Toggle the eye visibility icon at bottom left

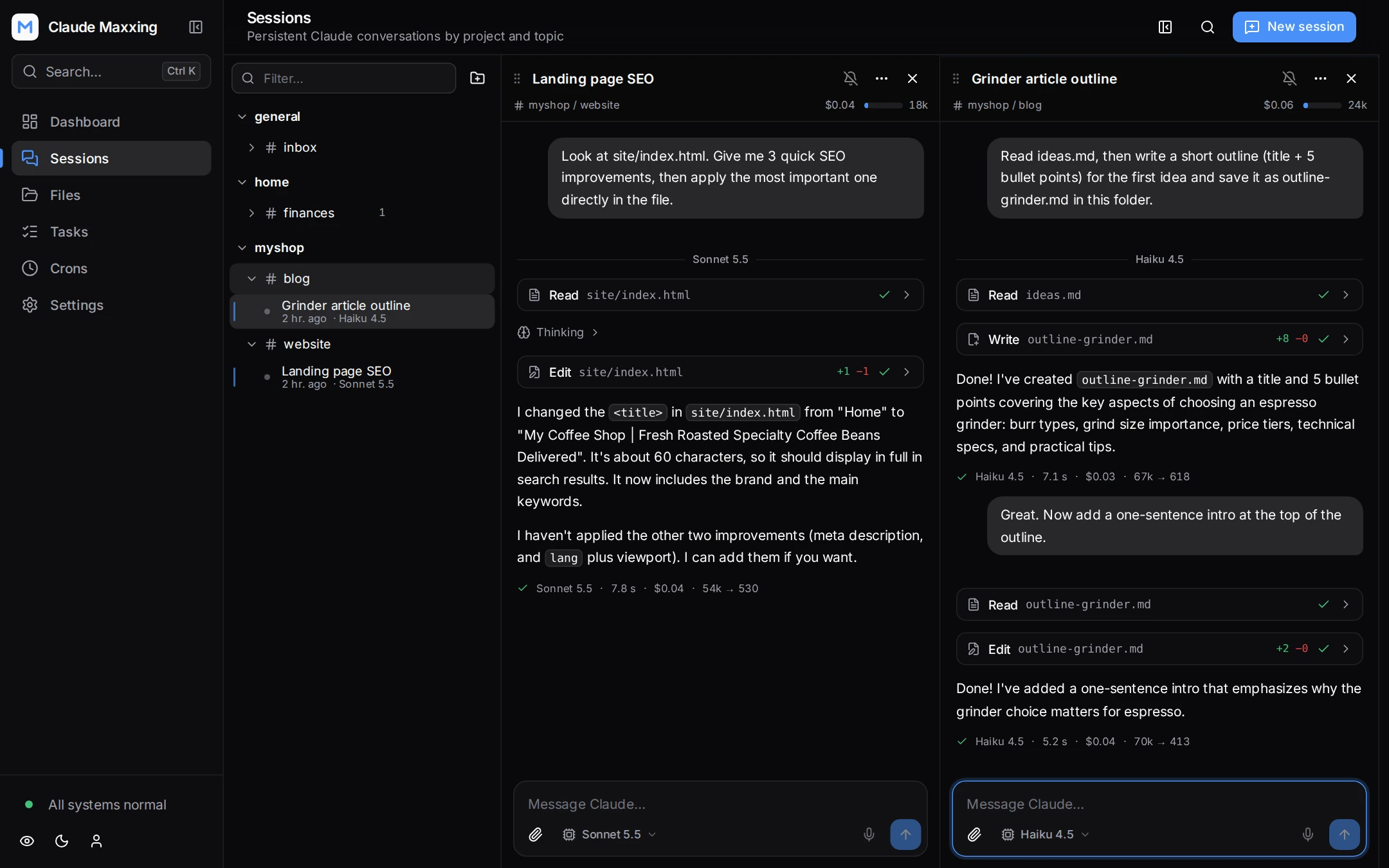27,841
